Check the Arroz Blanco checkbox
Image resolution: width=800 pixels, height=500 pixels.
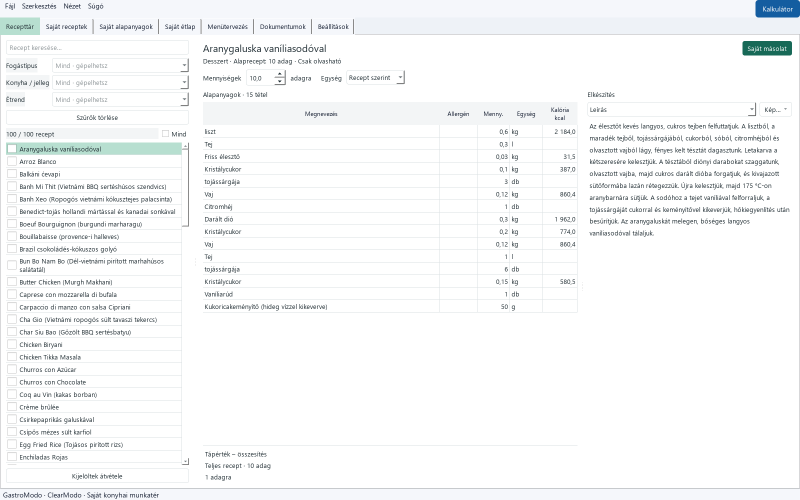click(12, 161)
